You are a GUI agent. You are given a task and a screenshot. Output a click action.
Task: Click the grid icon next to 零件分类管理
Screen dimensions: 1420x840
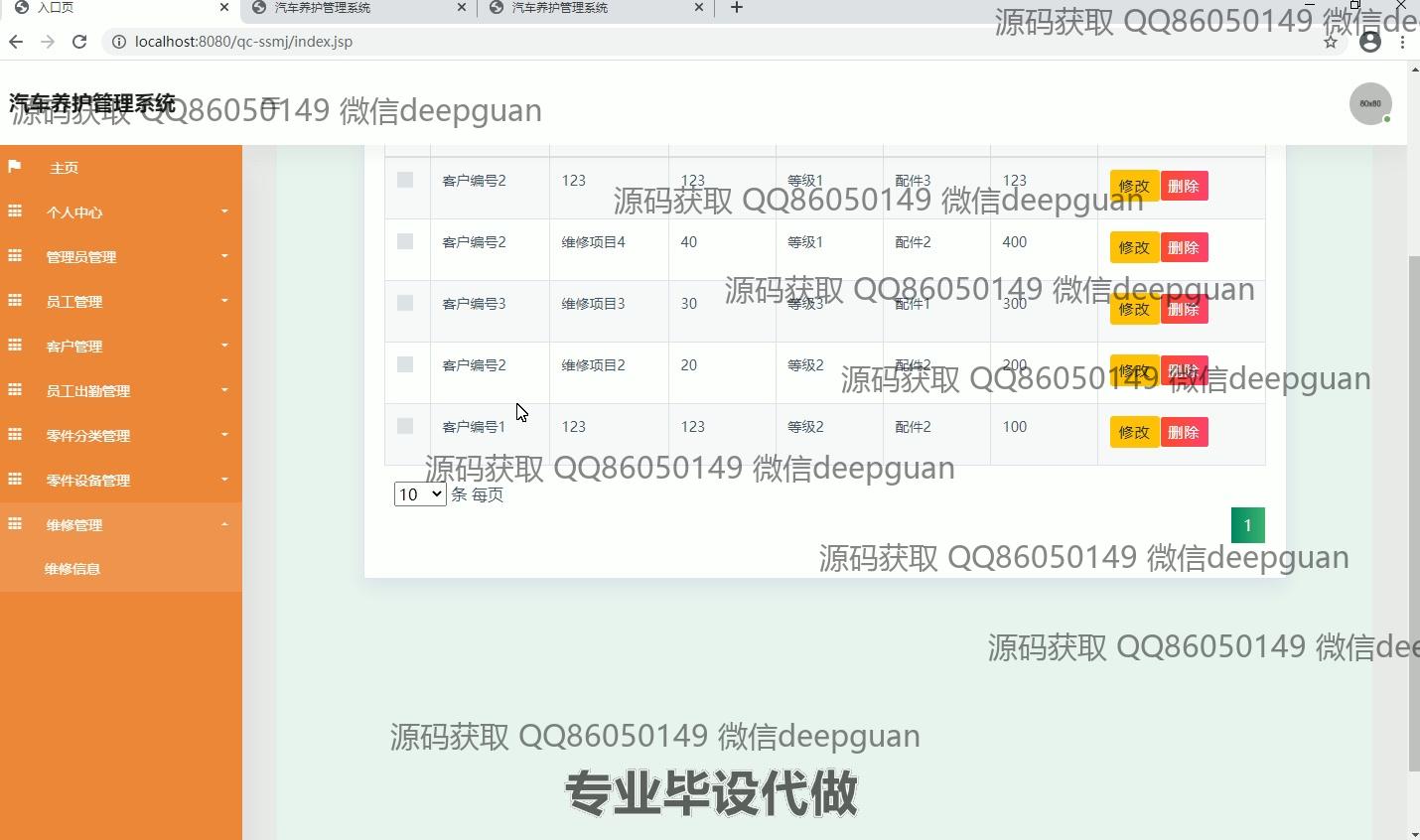tap(15, 435)
